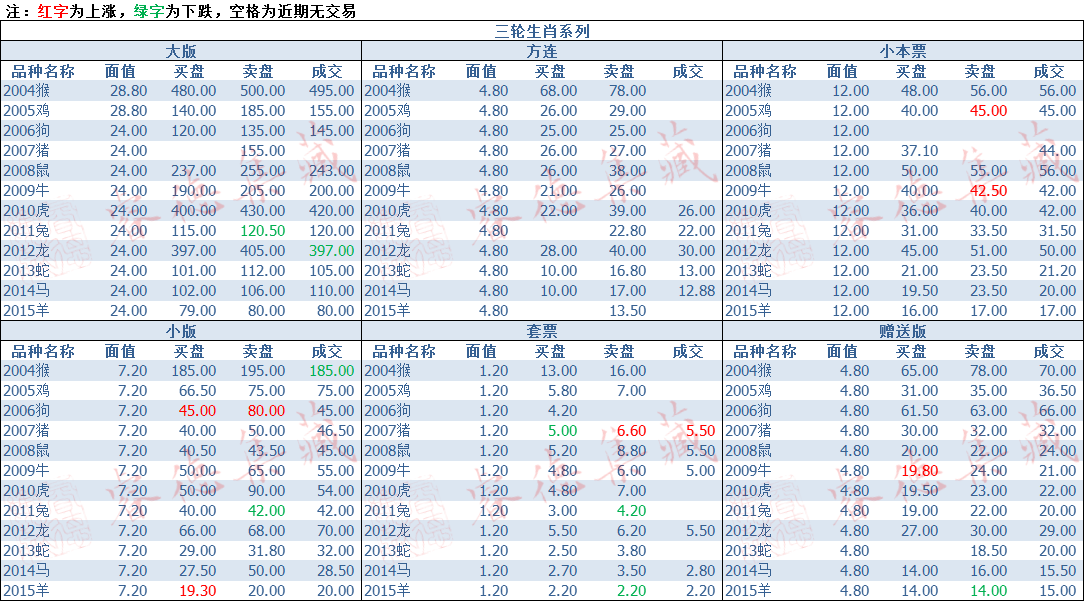Select 2008鼠 row name in 赠送版

[748, 452]
